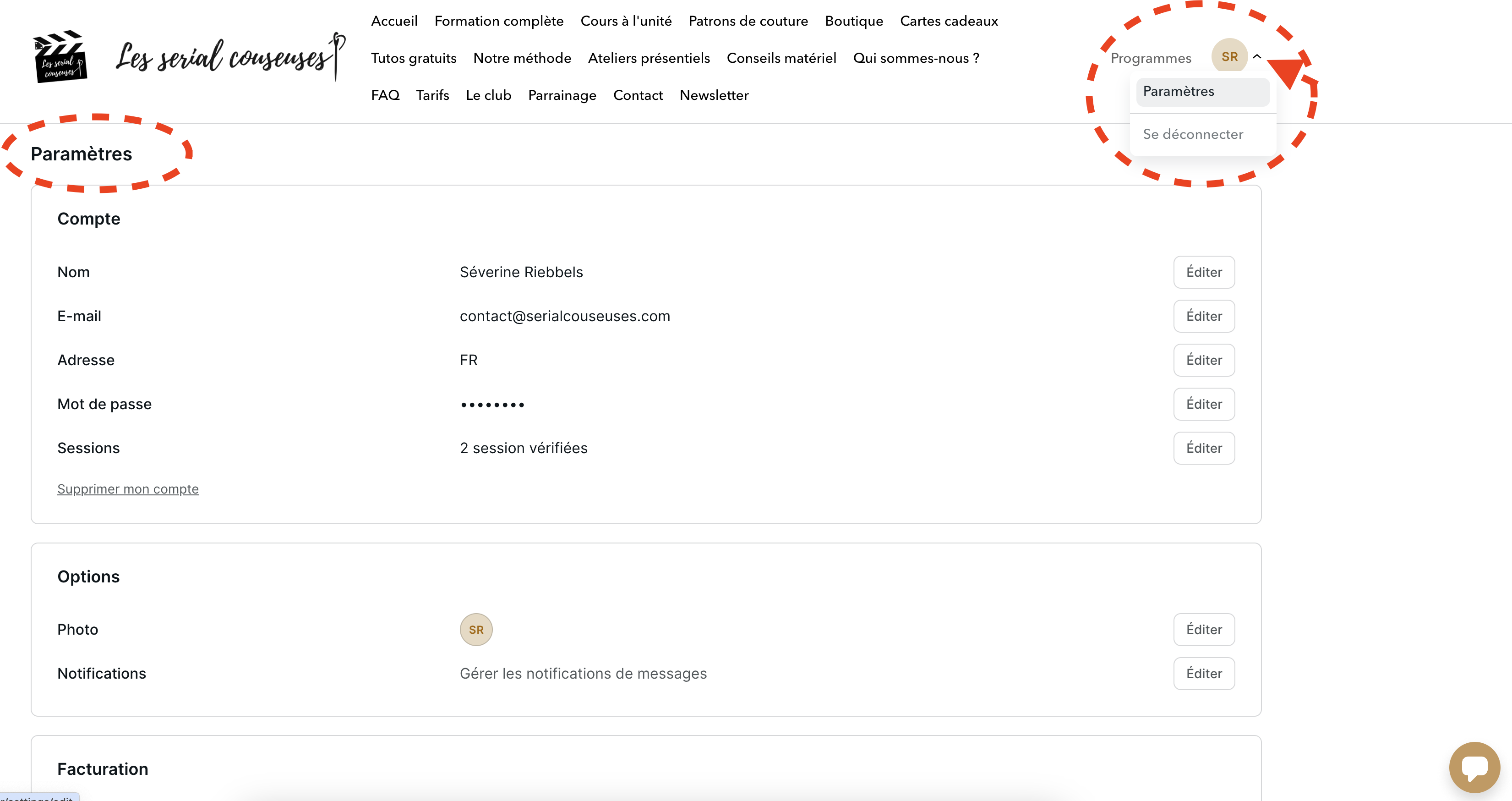Edit the E-mail address

point(1203,316)
